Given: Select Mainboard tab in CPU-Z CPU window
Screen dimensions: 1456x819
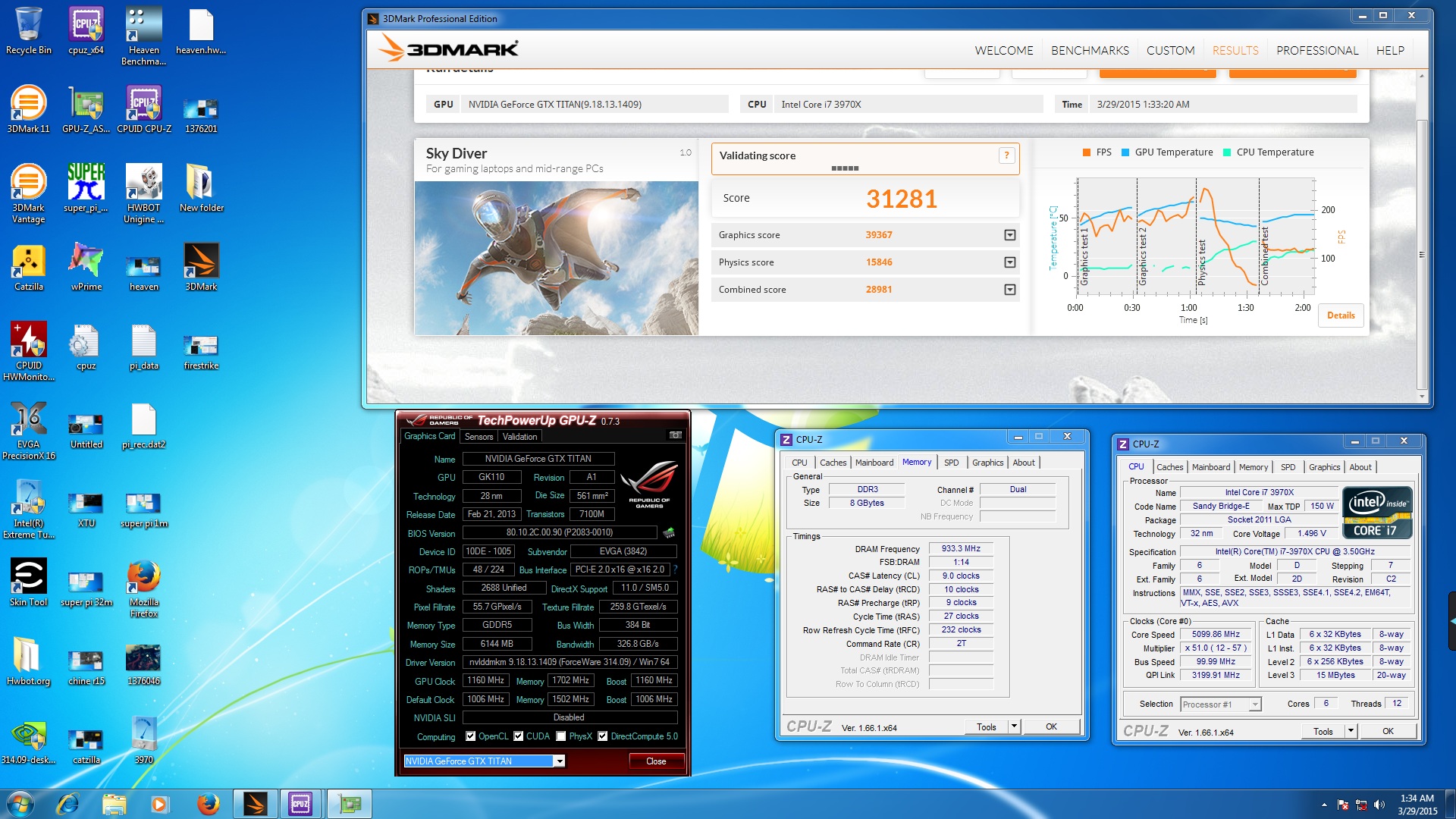Looking at the screenshot, I should pyautogui.click(x=1211, y=467).
